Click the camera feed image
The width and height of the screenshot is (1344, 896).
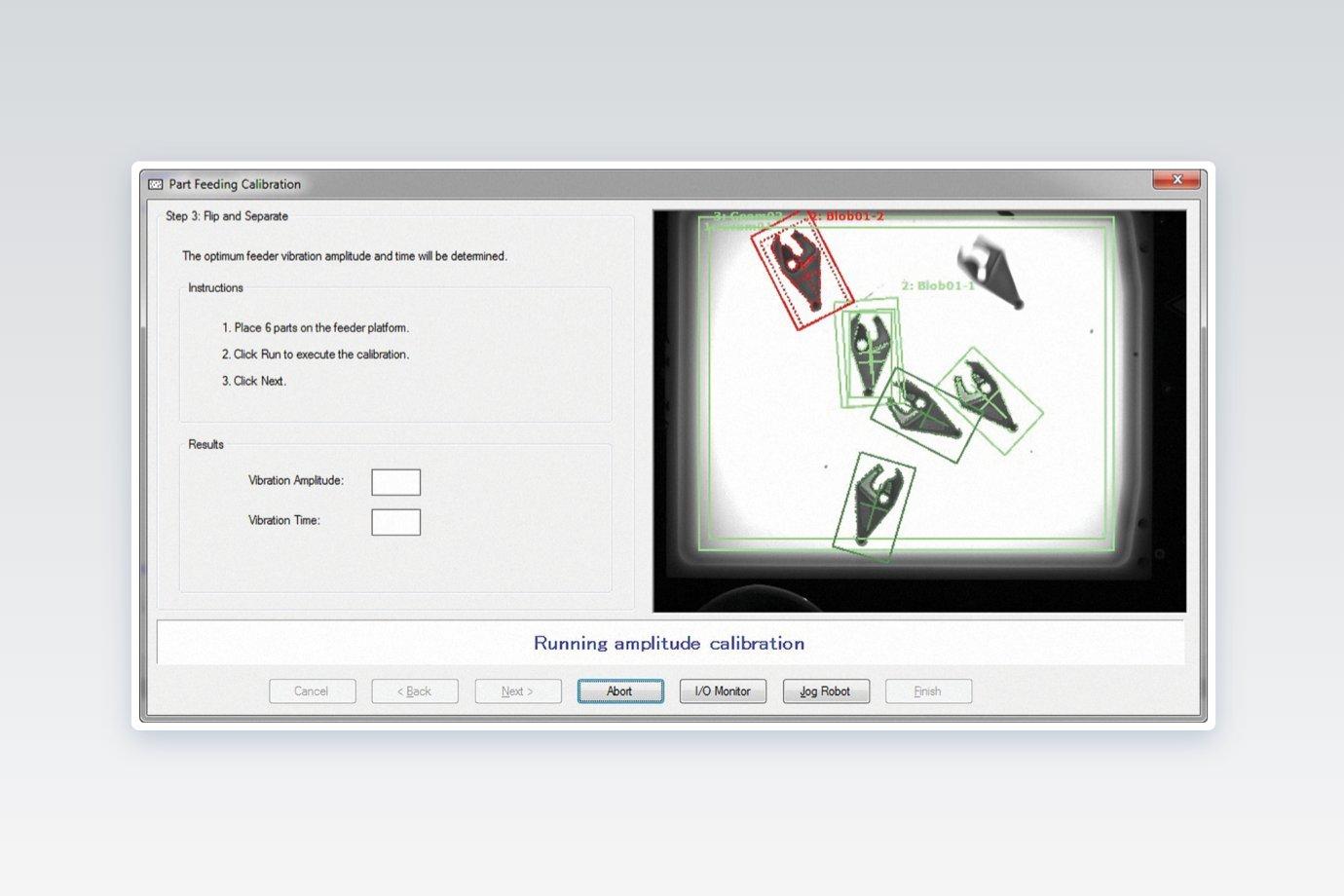pyautogui.click(x=919, y=411)
